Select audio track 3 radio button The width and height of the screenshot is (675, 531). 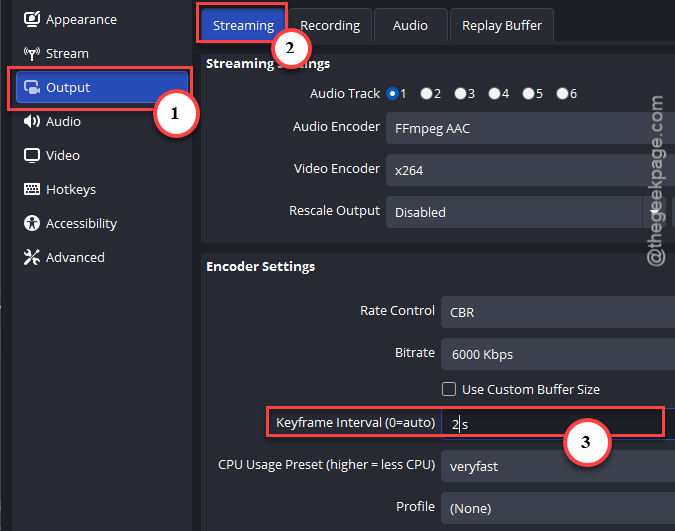(x=460, y=93)
